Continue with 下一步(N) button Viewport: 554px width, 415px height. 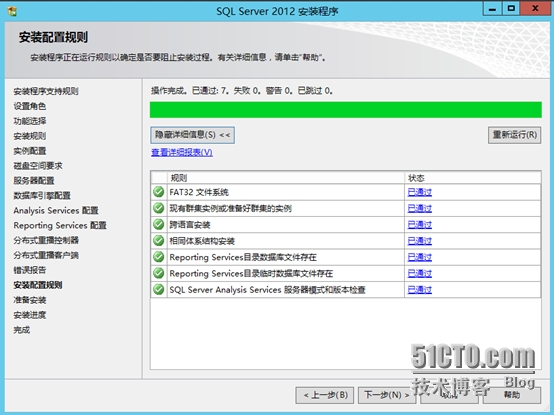[x=387, y=395]
